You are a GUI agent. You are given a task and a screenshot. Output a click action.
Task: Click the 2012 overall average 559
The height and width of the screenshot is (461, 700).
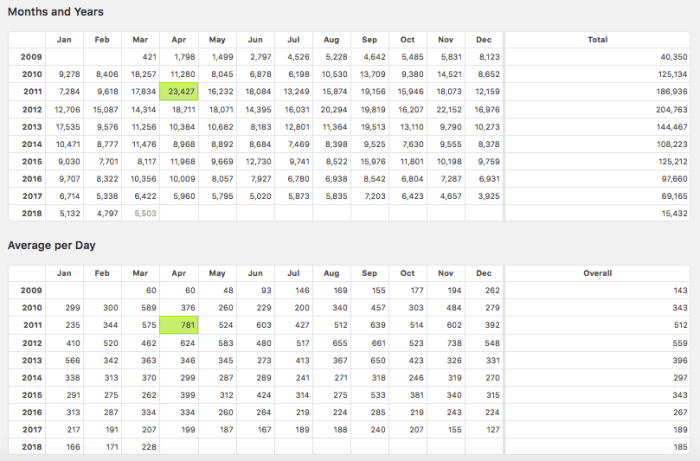click(680, 342)
